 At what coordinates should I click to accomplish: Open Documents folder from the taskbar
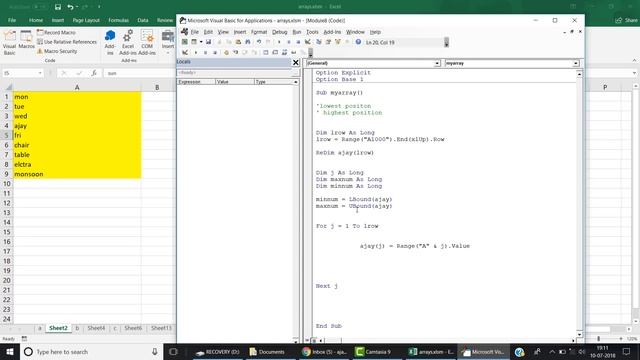[x=267, y=352]
